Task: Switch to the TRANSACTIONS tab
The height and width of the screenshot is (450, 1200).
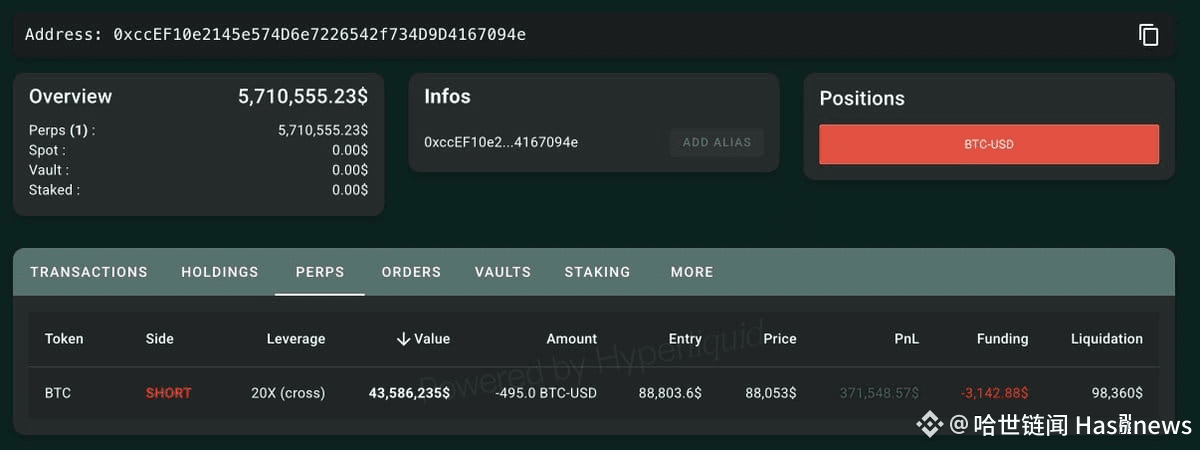Action: click(89, 272)
